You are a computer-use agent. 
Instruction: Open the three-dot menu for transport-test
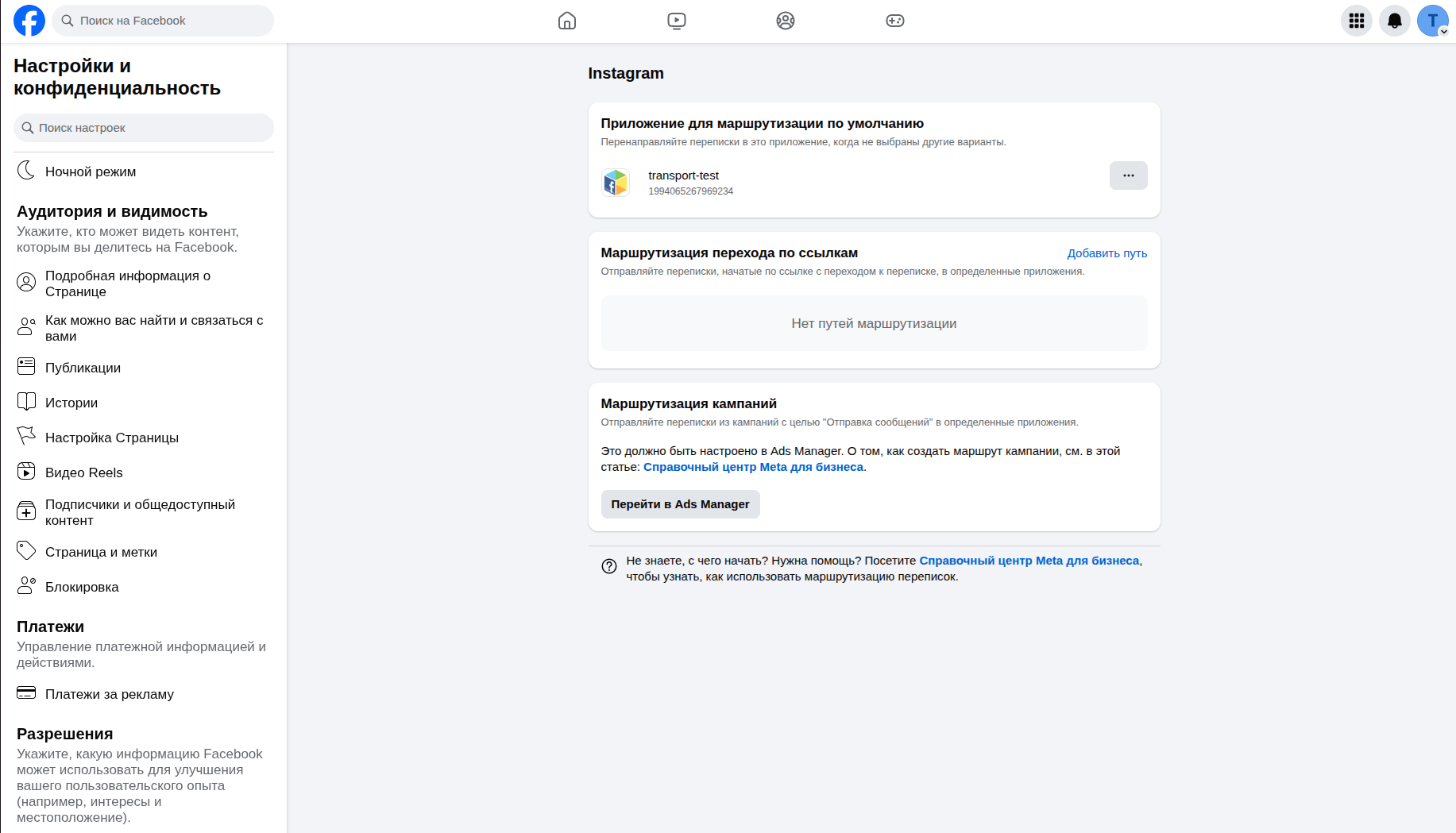1128,175
